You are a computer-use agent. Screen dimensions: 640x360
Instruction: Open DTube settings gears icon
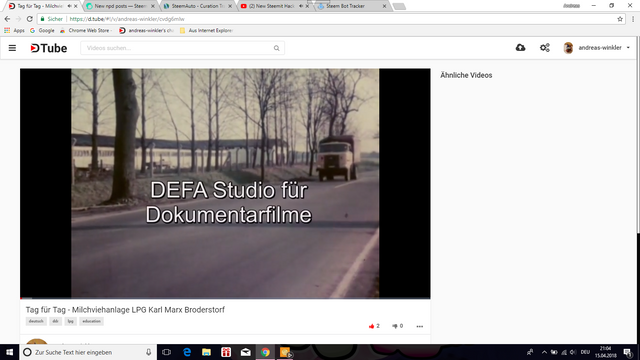pos(545,48)
